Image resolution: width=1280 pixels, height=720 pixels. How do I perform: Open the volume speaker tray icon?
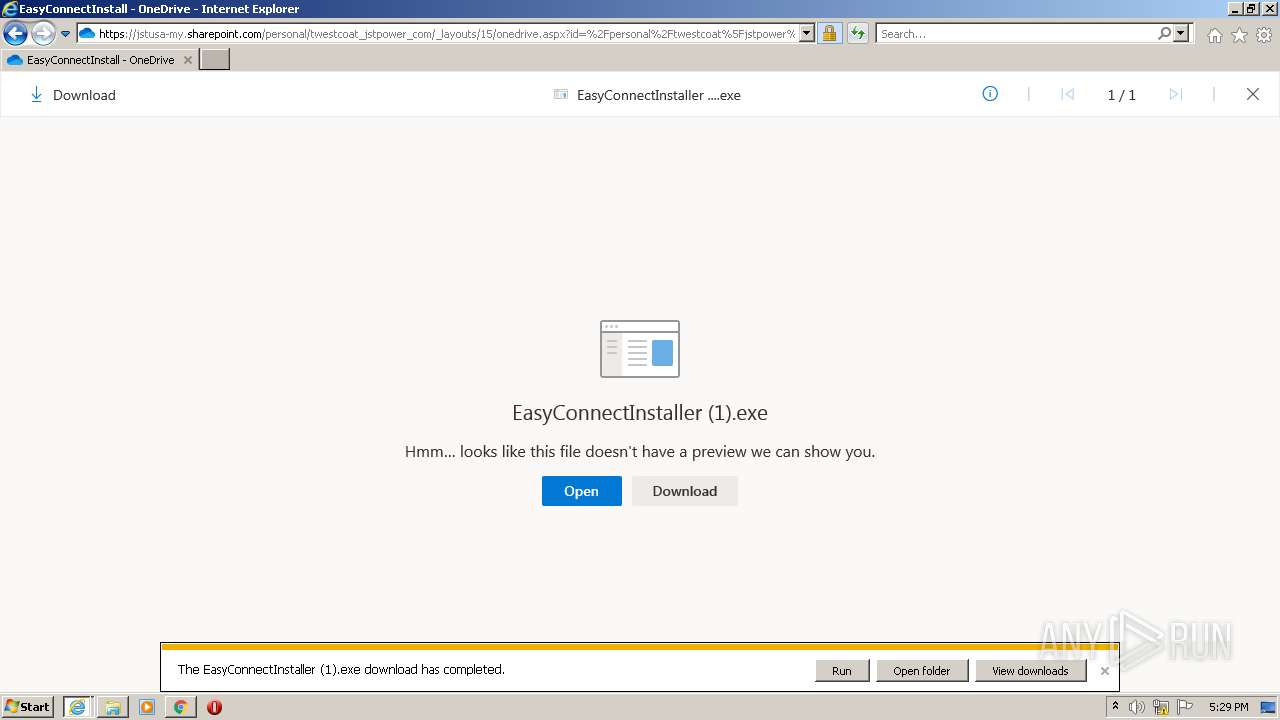coord(1137,707)
